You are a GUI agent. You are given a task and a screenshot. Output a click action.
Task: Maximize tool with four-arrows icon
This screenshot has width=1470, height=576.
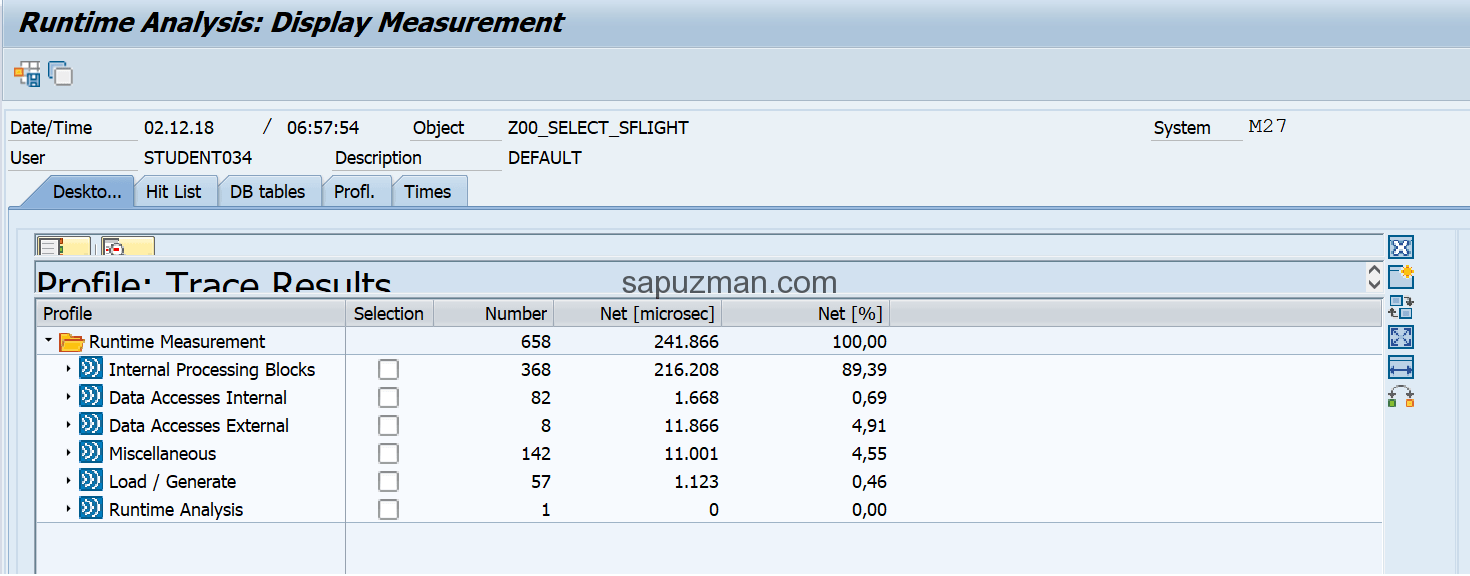[x=1401, y=337]
